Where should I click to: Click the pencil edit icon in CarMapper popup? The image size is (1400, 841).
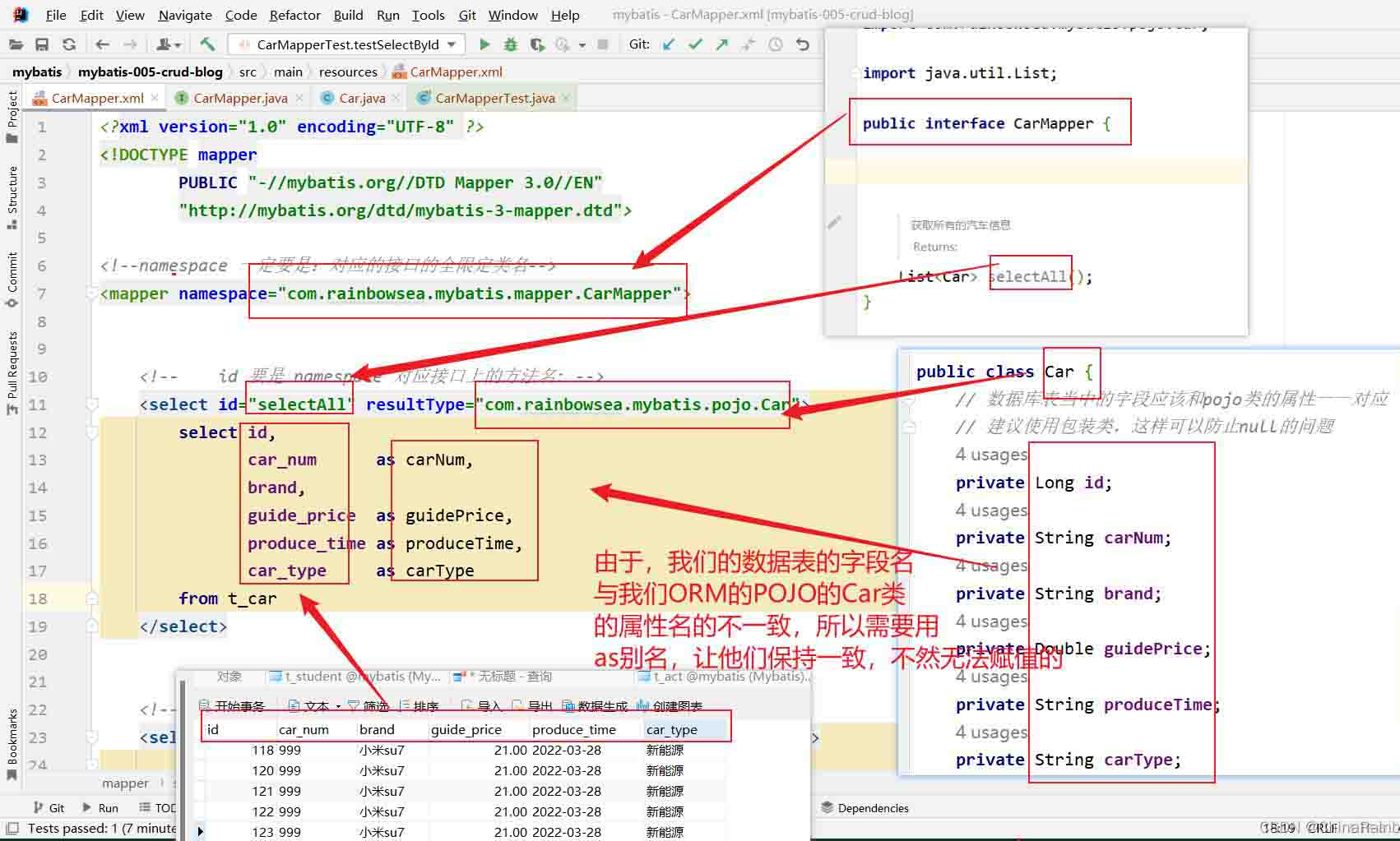(x=834, y=222)
